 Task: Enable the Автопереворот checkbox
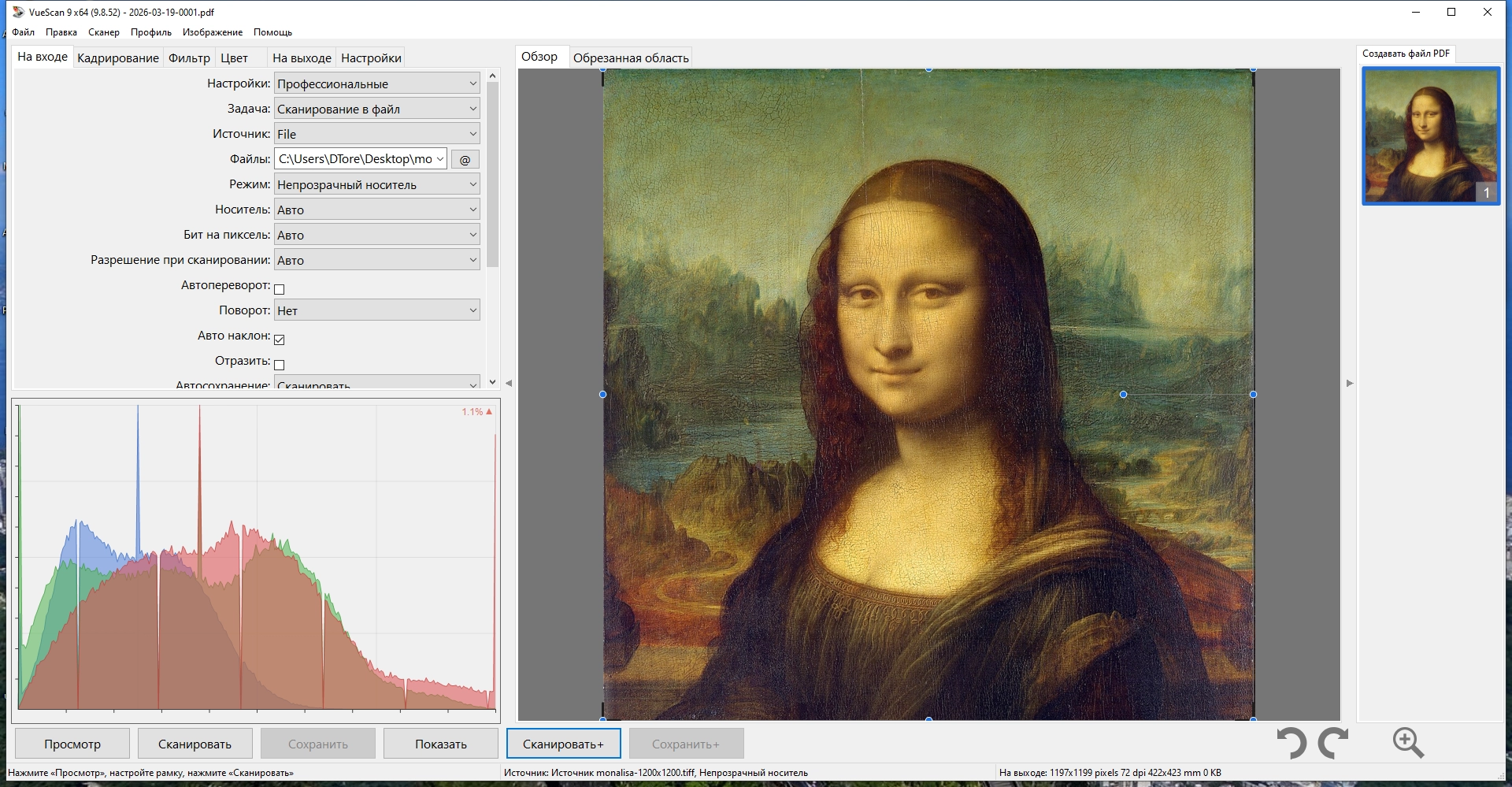pos(280,289)
